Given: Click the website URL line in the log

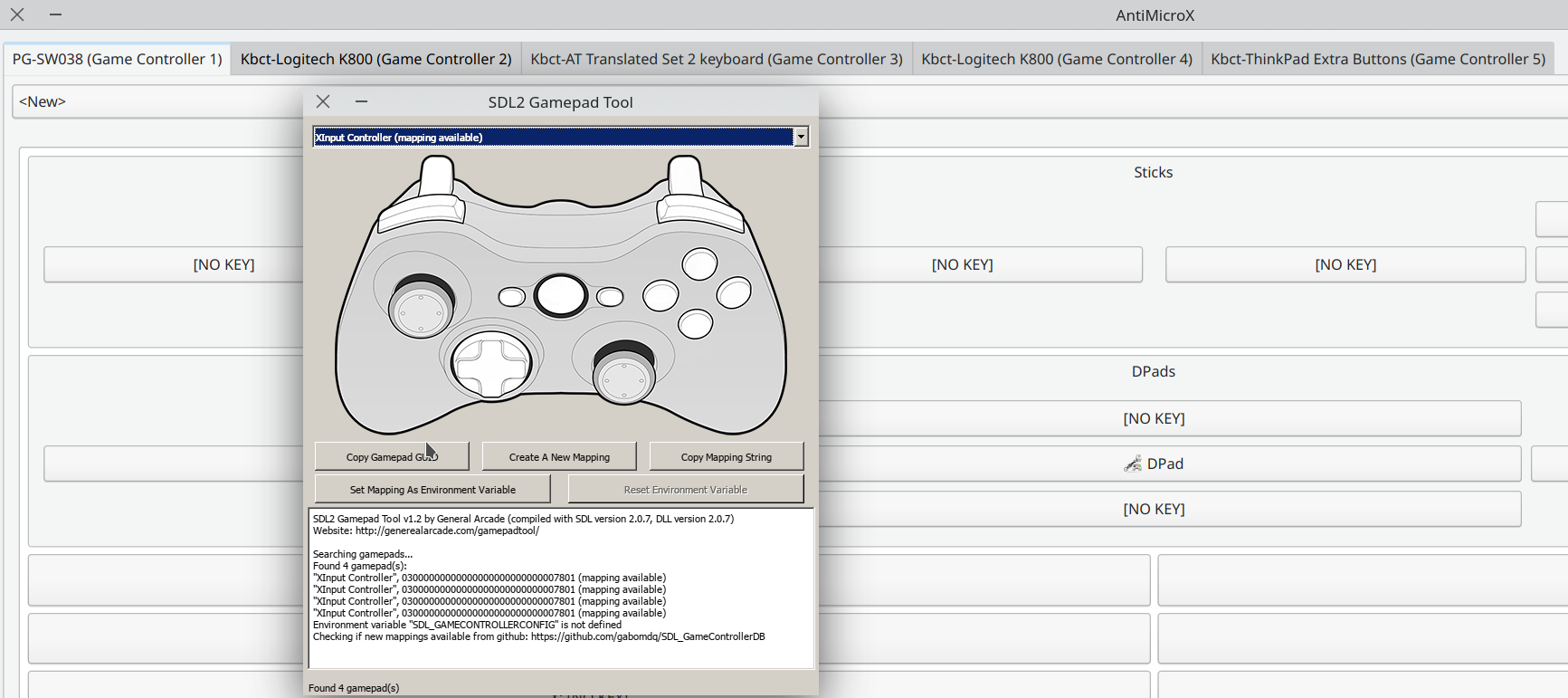Looking at the screenshot, I should (x=425, y=531).
